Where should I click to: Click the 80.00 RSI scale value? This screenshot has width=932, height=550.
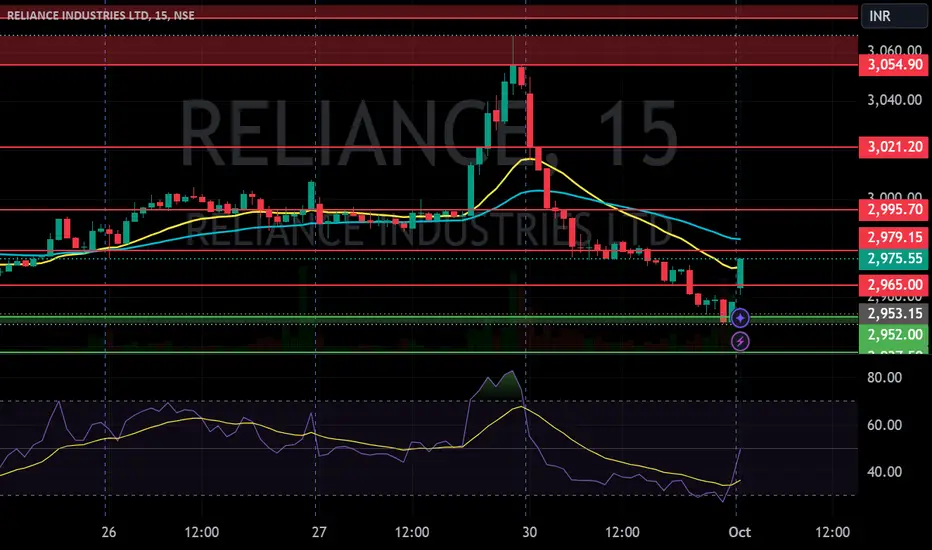(884, 378)
